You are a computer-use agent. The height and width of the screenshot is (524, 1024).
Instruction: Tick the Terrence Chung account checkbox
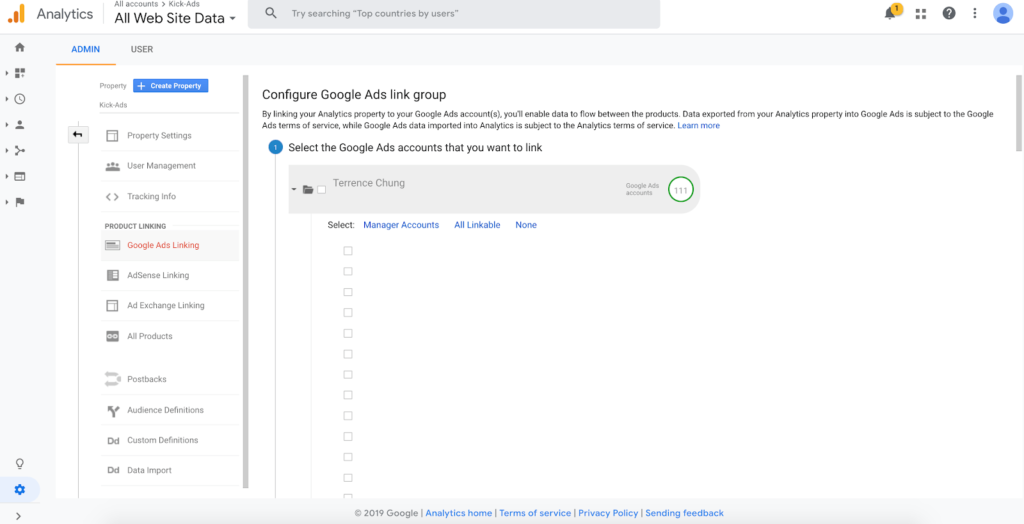click(x=321, y=189)
